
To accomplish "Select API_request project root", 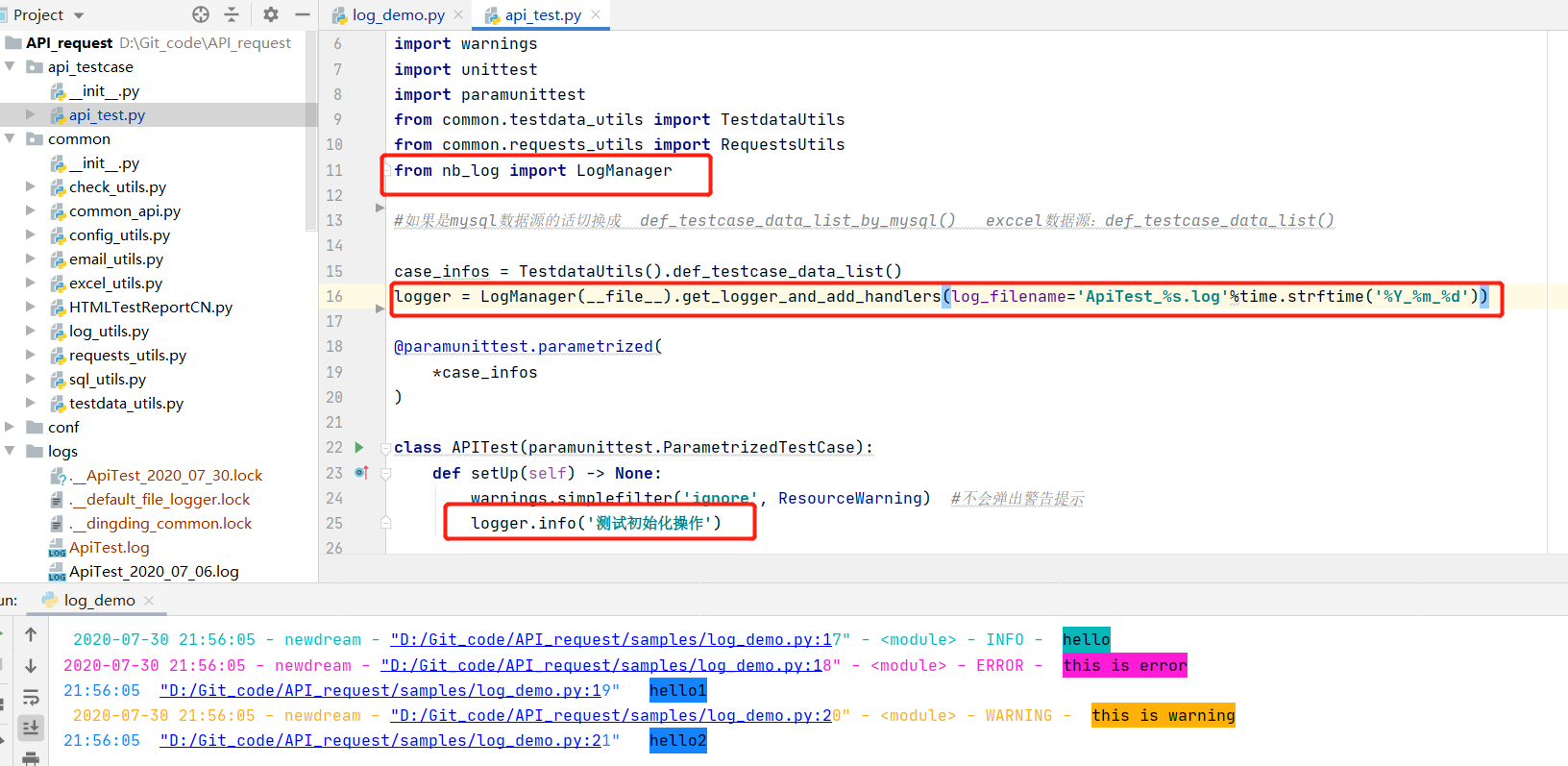I will tap(69, 42).
